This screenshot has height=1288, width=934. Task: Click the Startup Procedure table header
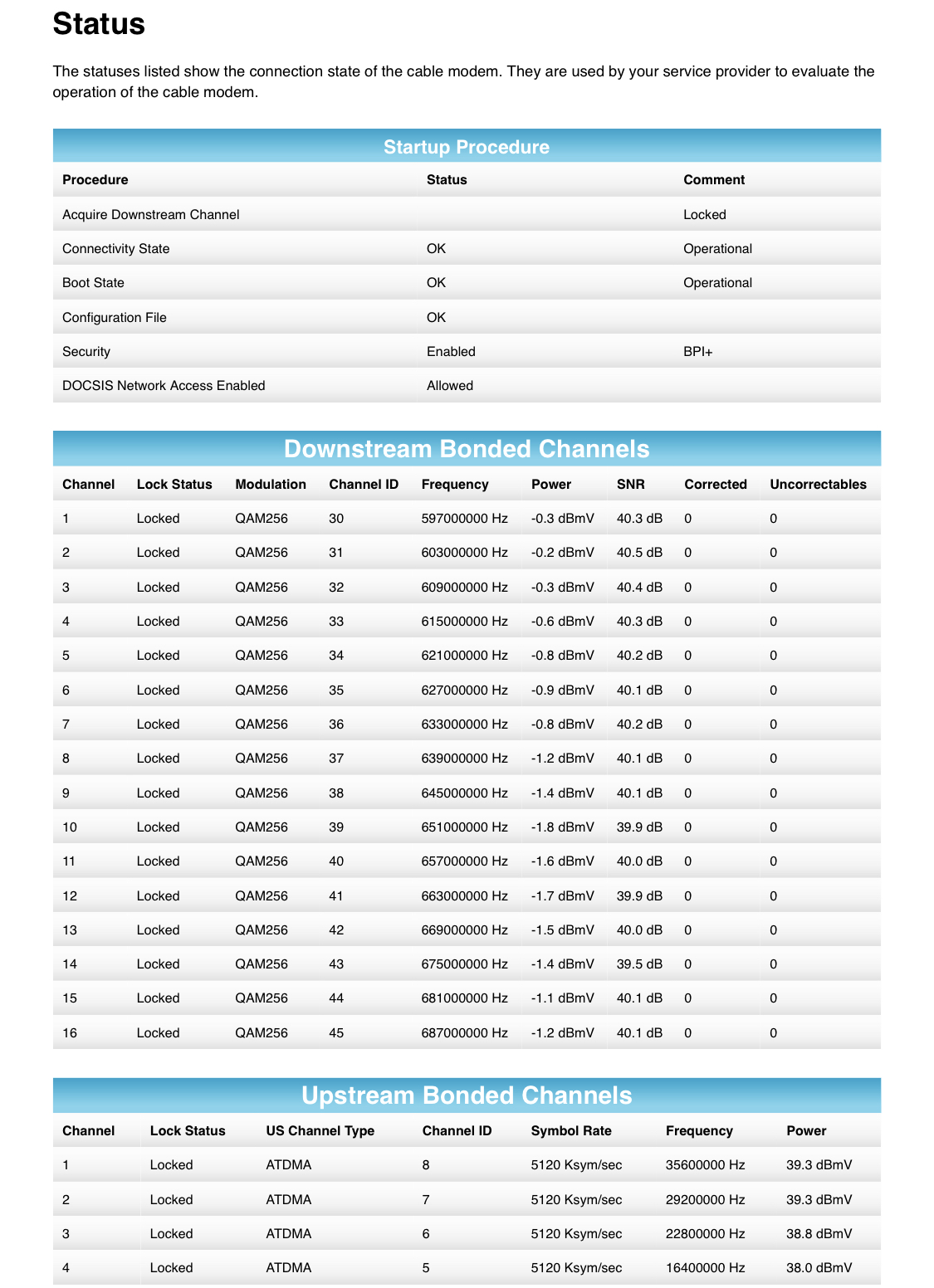tap(467, 147)
